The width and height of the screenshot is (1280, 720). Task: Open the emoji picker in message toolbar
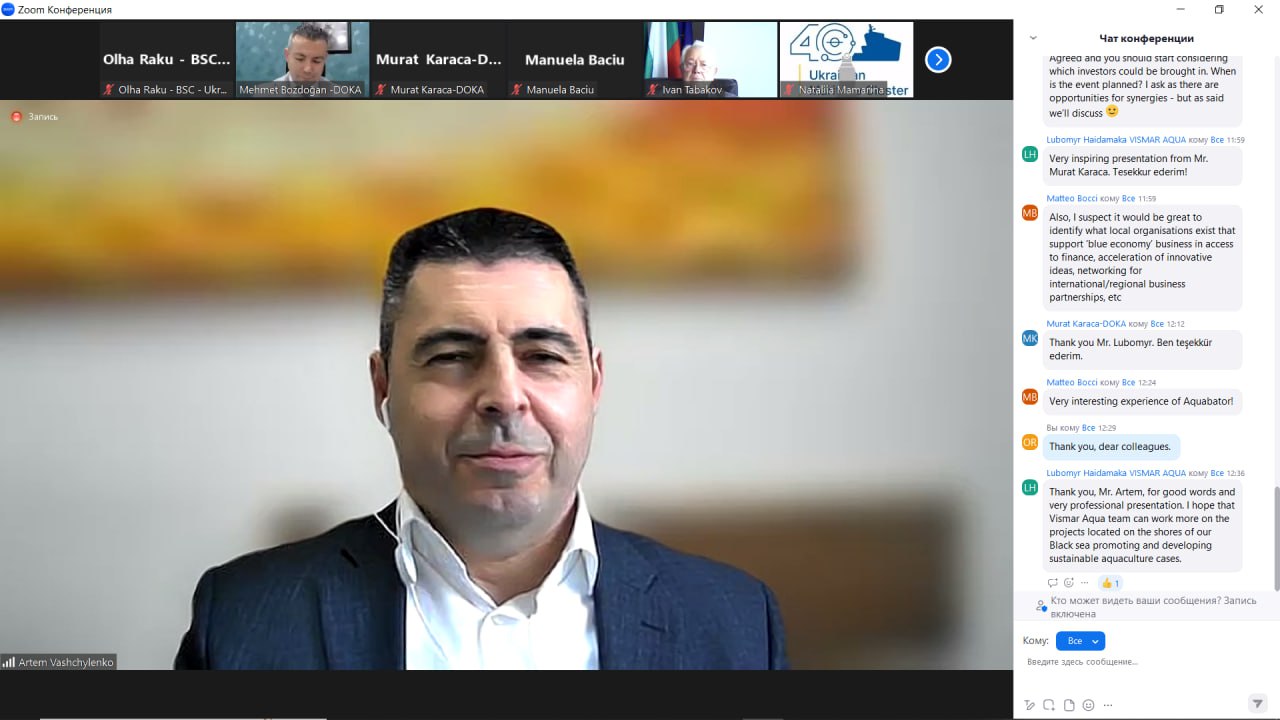tap(1088, 705)
